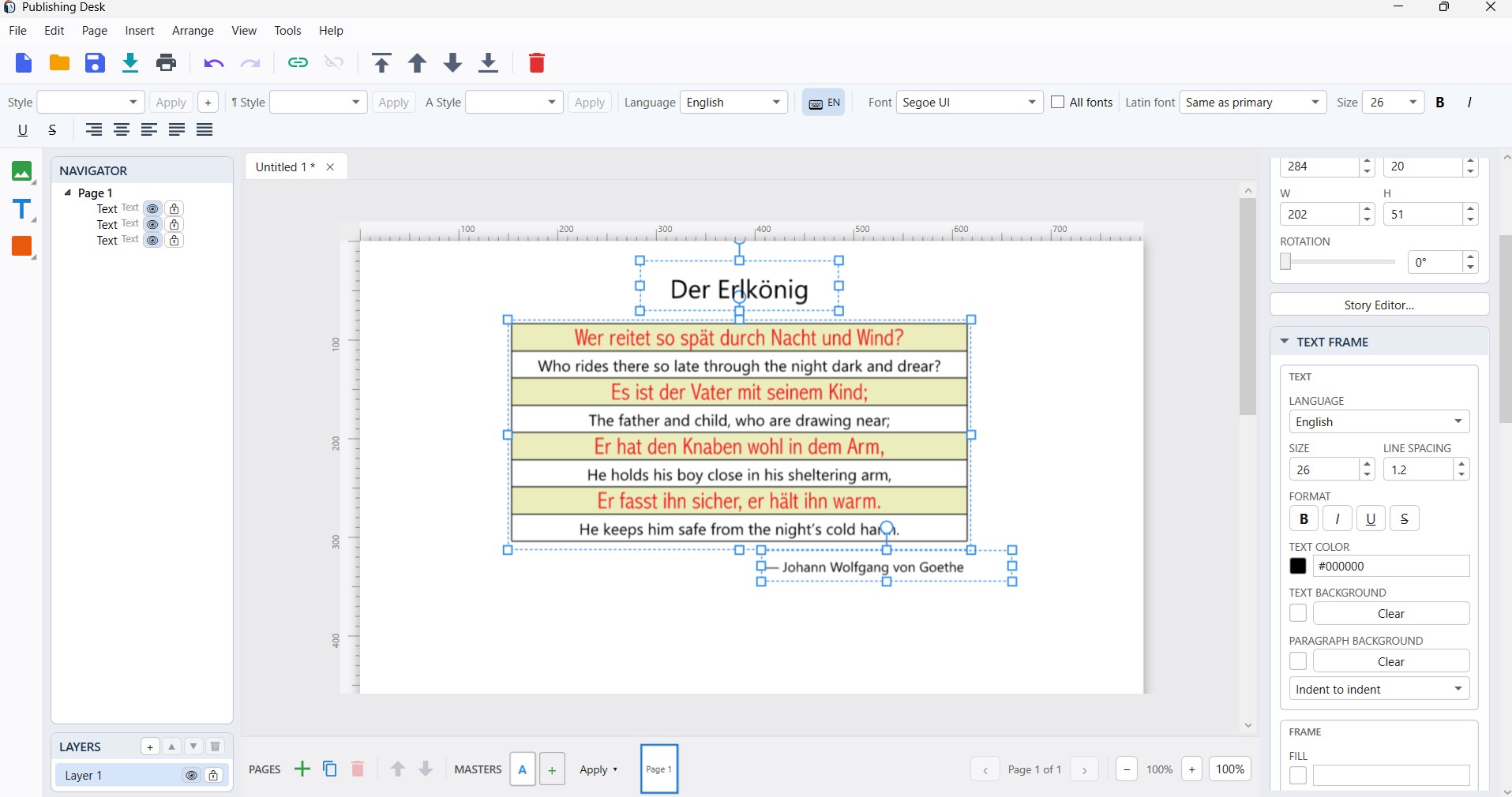Undo the last action
1512x797 pixels.
click(214, 63)
